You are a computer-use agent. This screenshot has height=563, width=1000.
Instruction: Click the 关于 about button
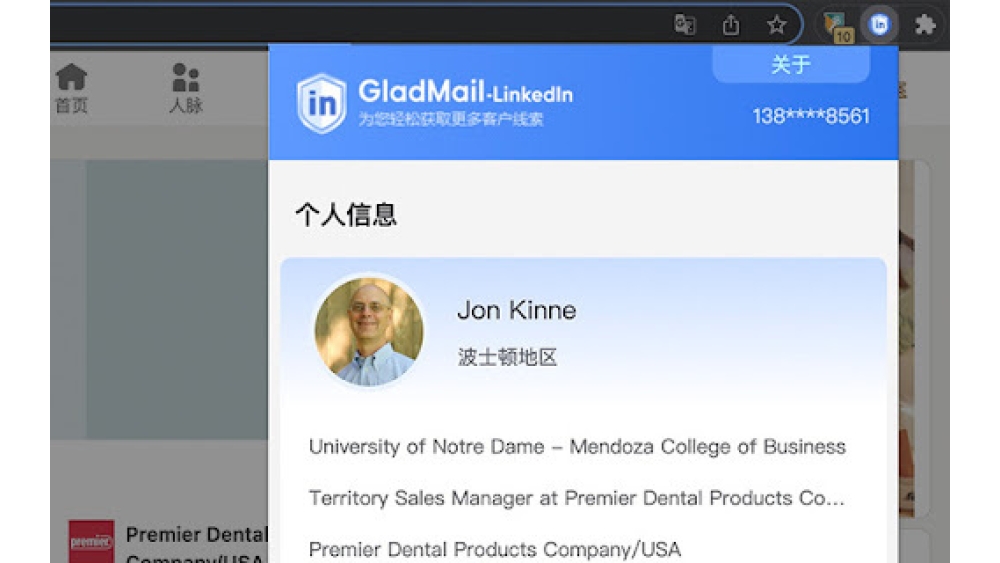(x=791, y=64)
